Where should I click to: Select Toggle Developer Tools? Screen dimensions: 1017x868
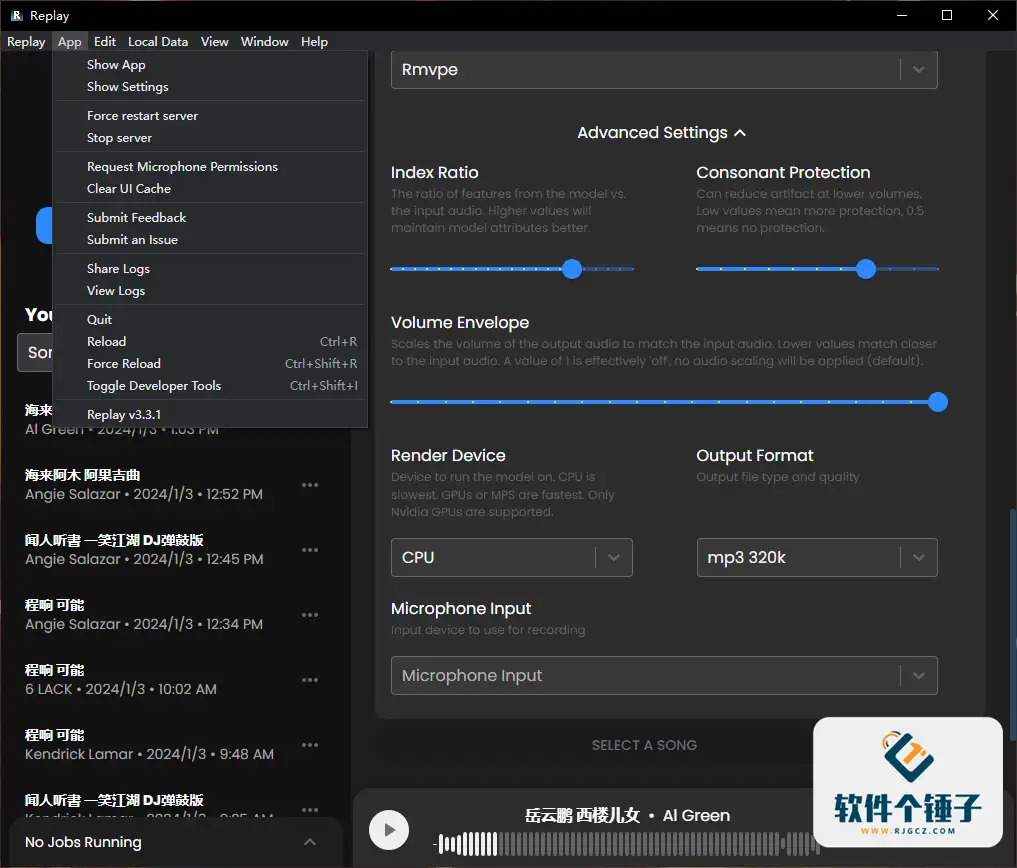(211, 385)
